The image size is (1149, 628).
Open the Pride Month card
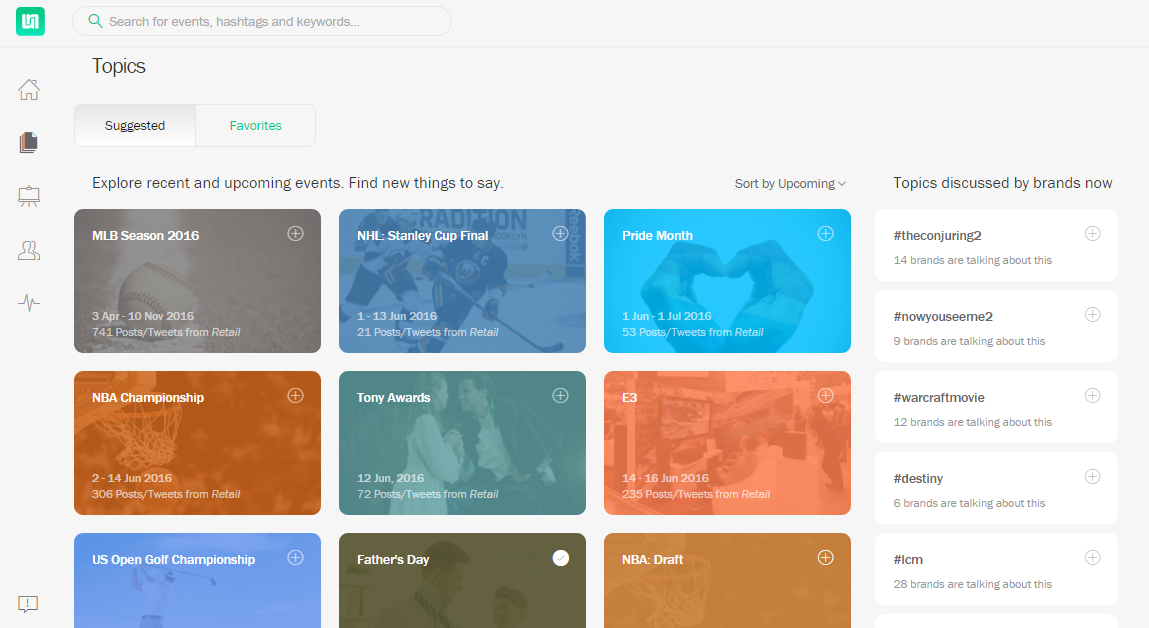pos(727,281)
